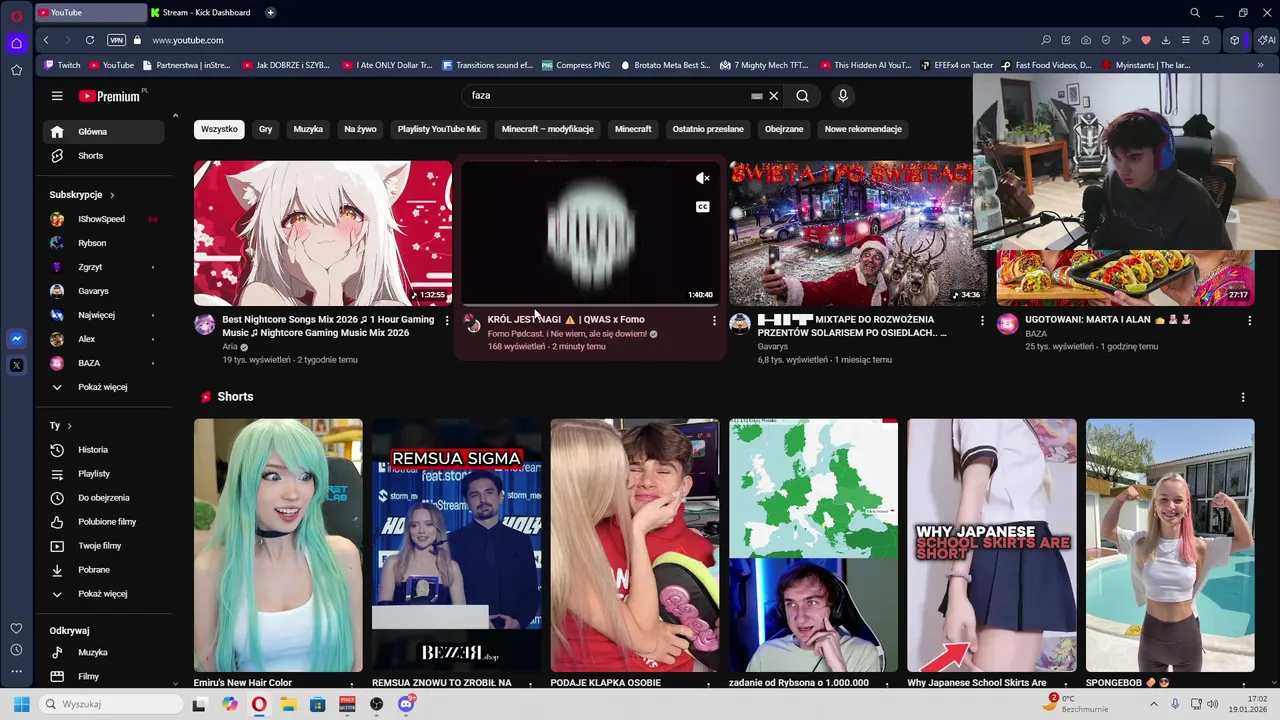Viewport: 1280px width, 720px height.
Task: Open the Compress PNG bookmark
Action: (x=576, y=65)
